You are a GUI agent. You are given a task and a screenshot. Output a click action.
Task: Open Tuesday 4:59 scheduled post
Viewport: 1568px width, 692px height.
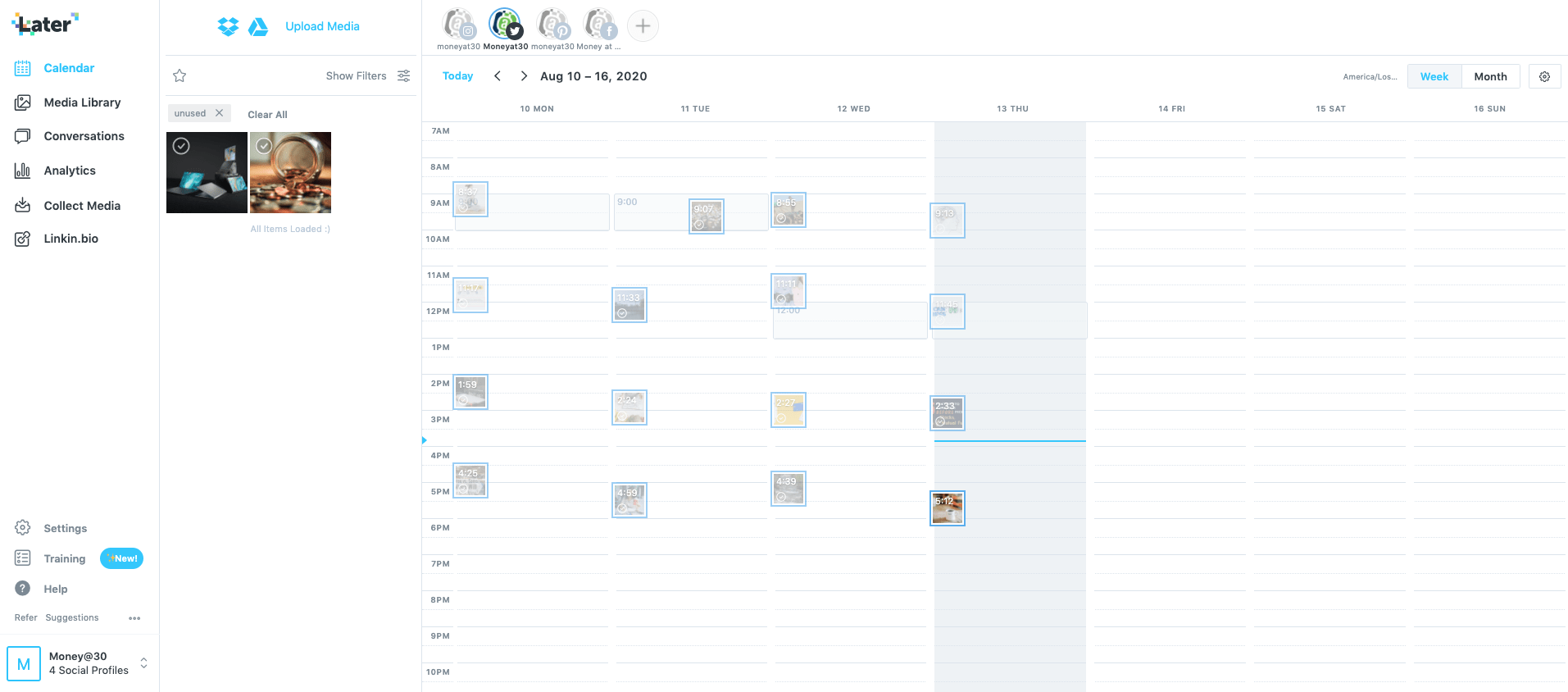pos(629,500)
